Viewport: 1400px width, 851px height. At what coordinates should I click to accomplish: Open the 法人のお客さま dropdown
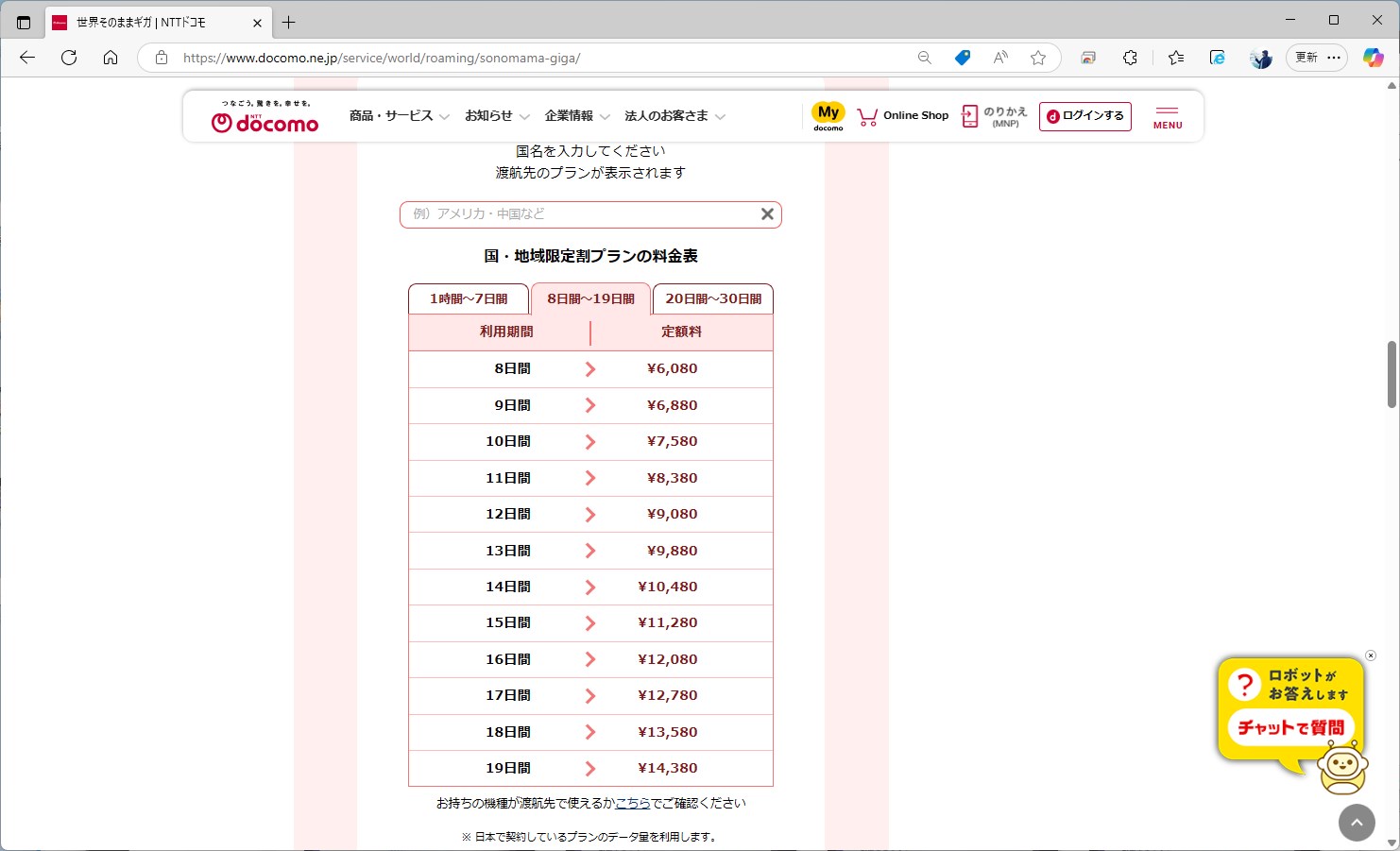click(667, 115)
